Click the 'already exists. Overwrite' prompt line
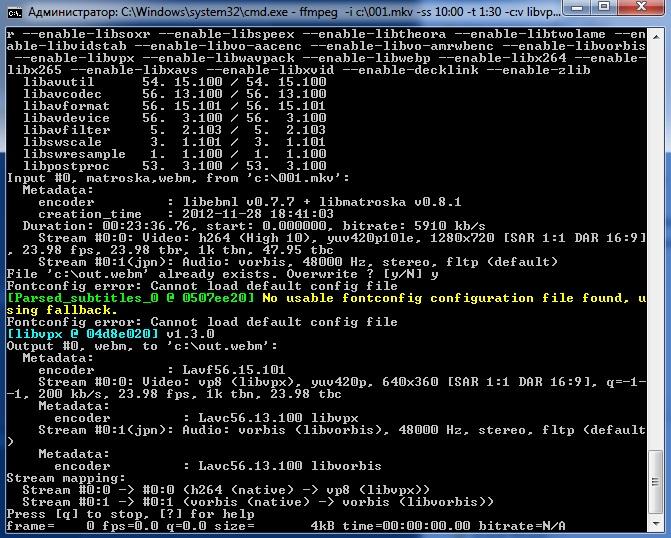This screenshot has height=538, width=671. [x=223, y=274]
